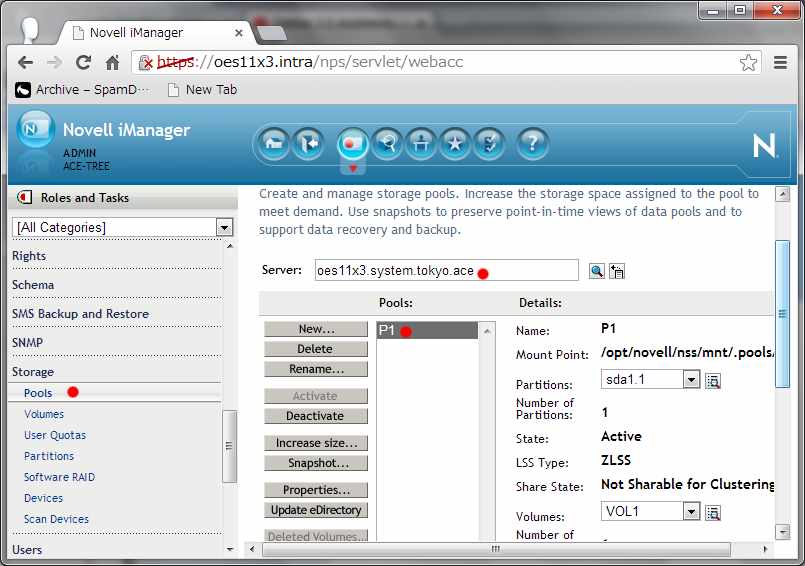Expand the SMS Backup and Restore role
Viewport: 805px width, 566px height.
(x=81, y=314)
